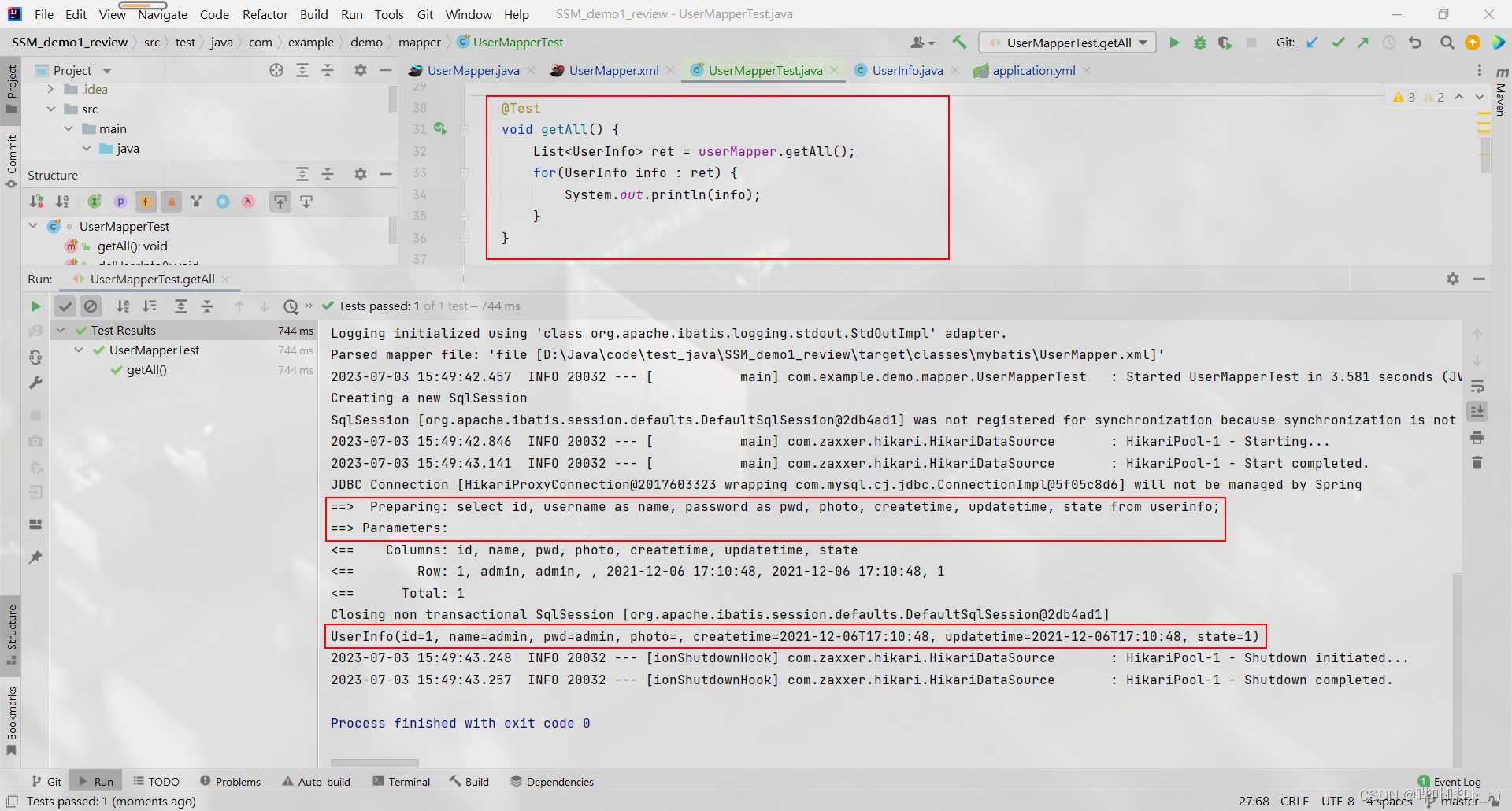Click the wrench settings icon in Run sidebar
Image resolution: width=1512 pixels, height=811 pixels.
coord(35,383)
